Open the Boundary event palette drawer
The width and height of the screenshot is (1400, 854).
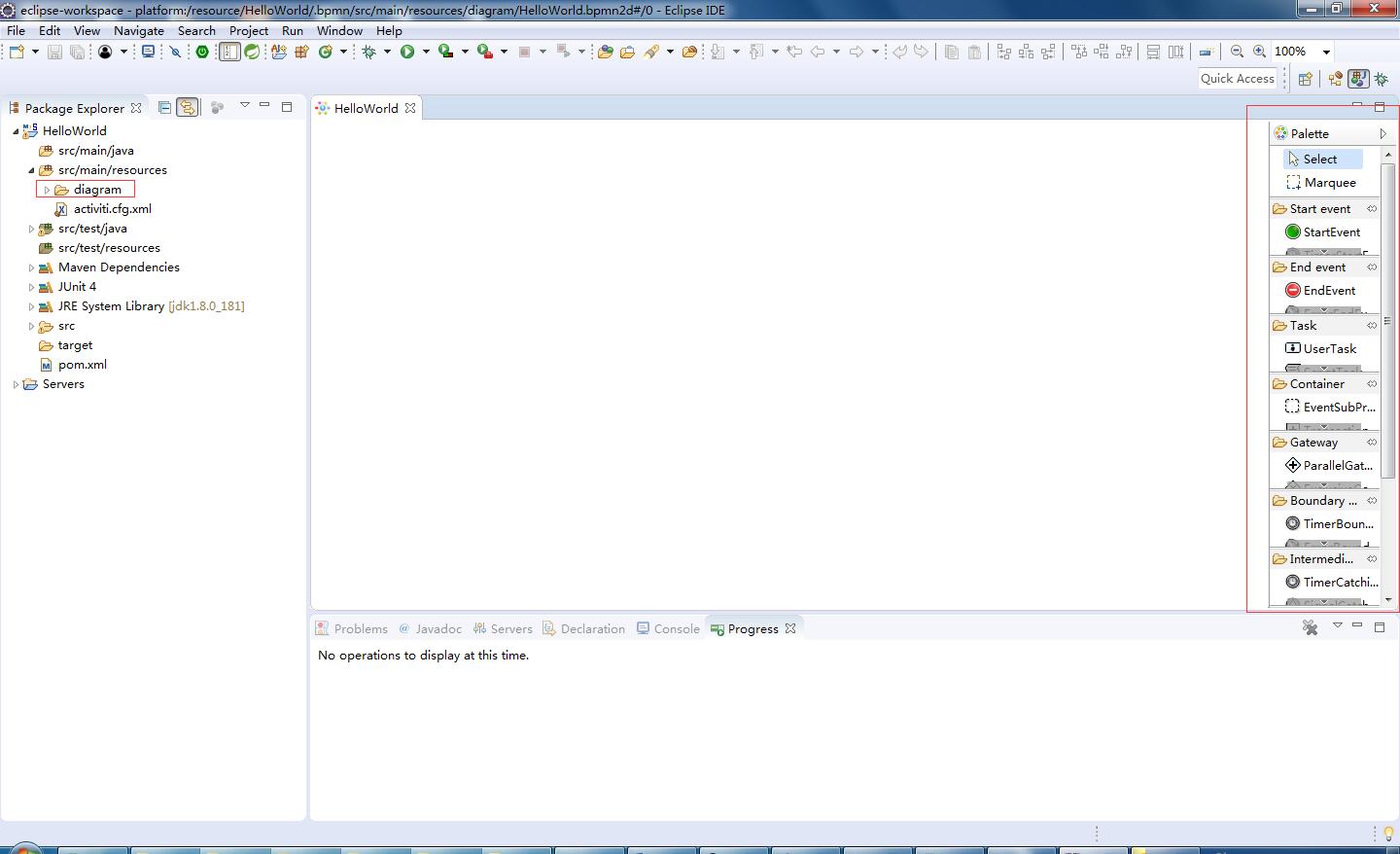click(x=1324, y=500)
